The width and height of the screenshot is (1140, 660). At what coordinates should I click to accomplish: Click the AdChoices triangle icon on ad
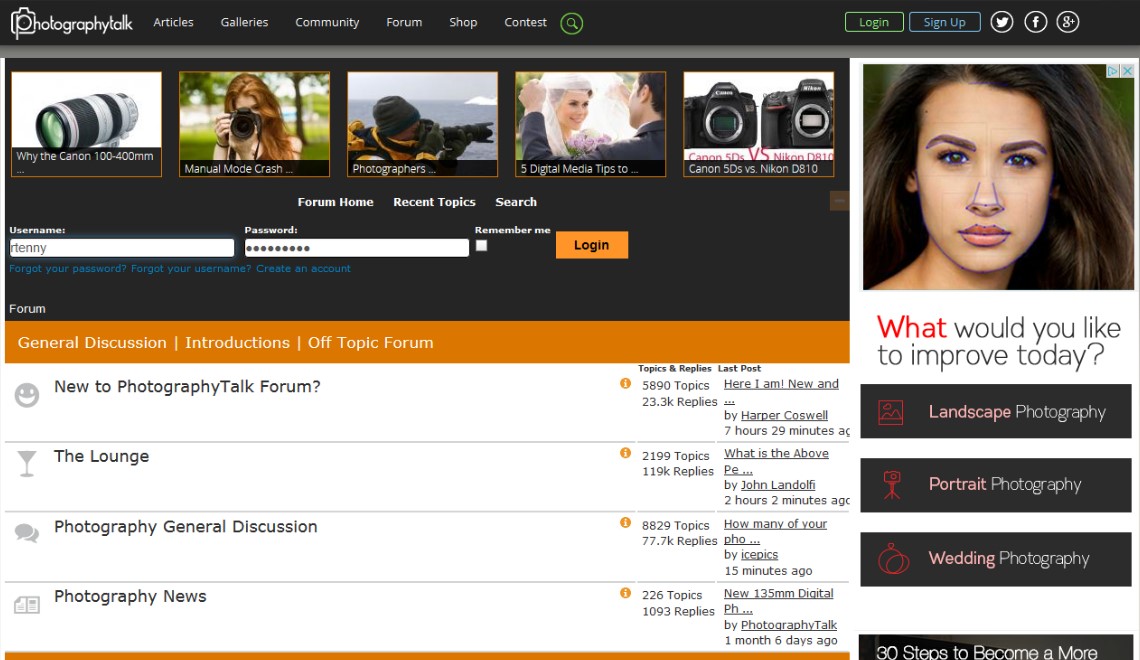coord(1112,71)
